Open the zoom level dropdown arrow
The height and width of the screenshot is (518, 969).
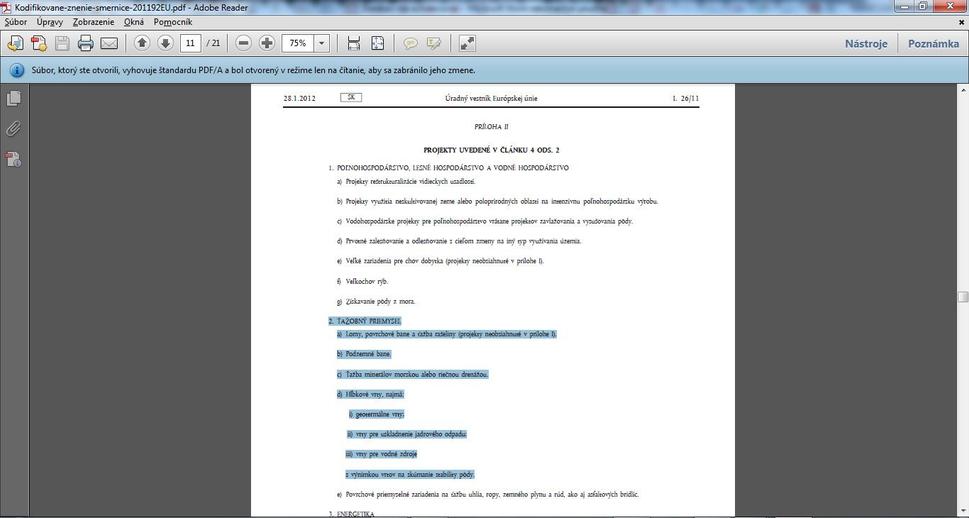pos(322,43)
